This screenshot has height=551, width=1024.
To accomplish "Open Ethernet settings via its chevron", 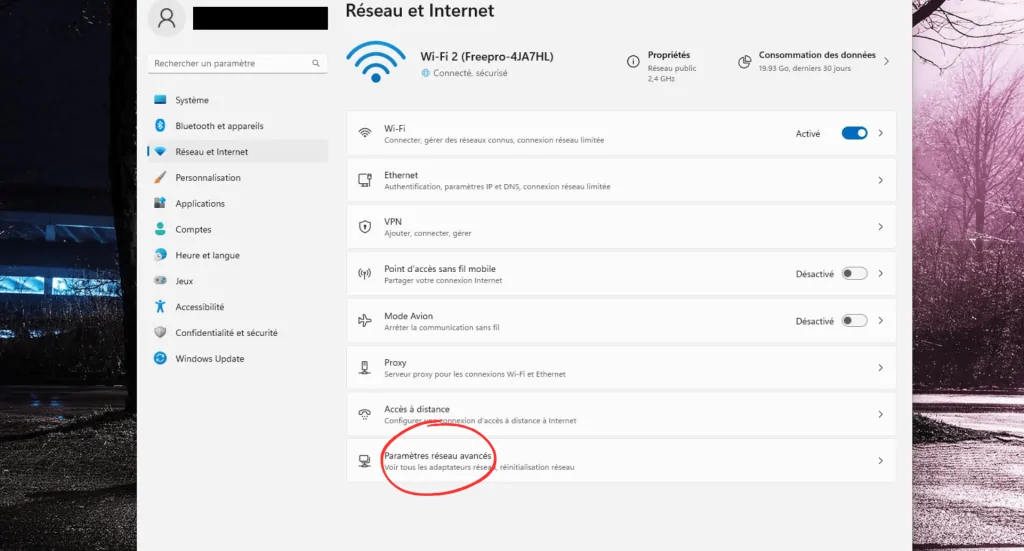I will (880, 180).
